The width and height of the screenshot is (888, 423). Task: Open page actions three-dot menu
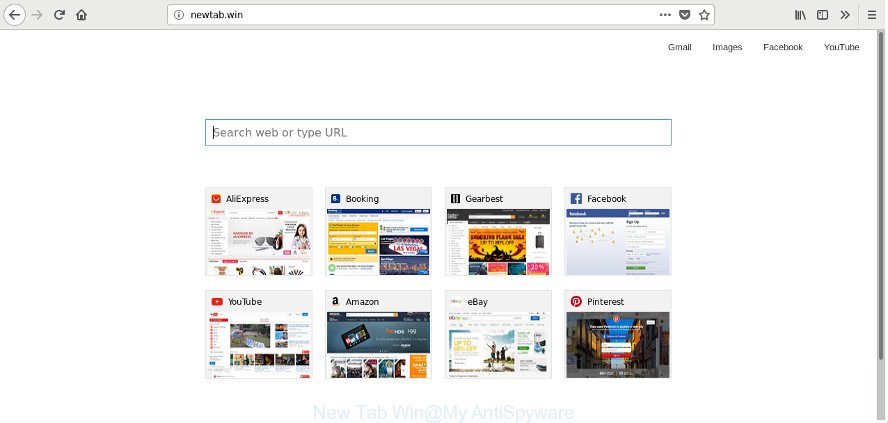[x=665, y=15]
